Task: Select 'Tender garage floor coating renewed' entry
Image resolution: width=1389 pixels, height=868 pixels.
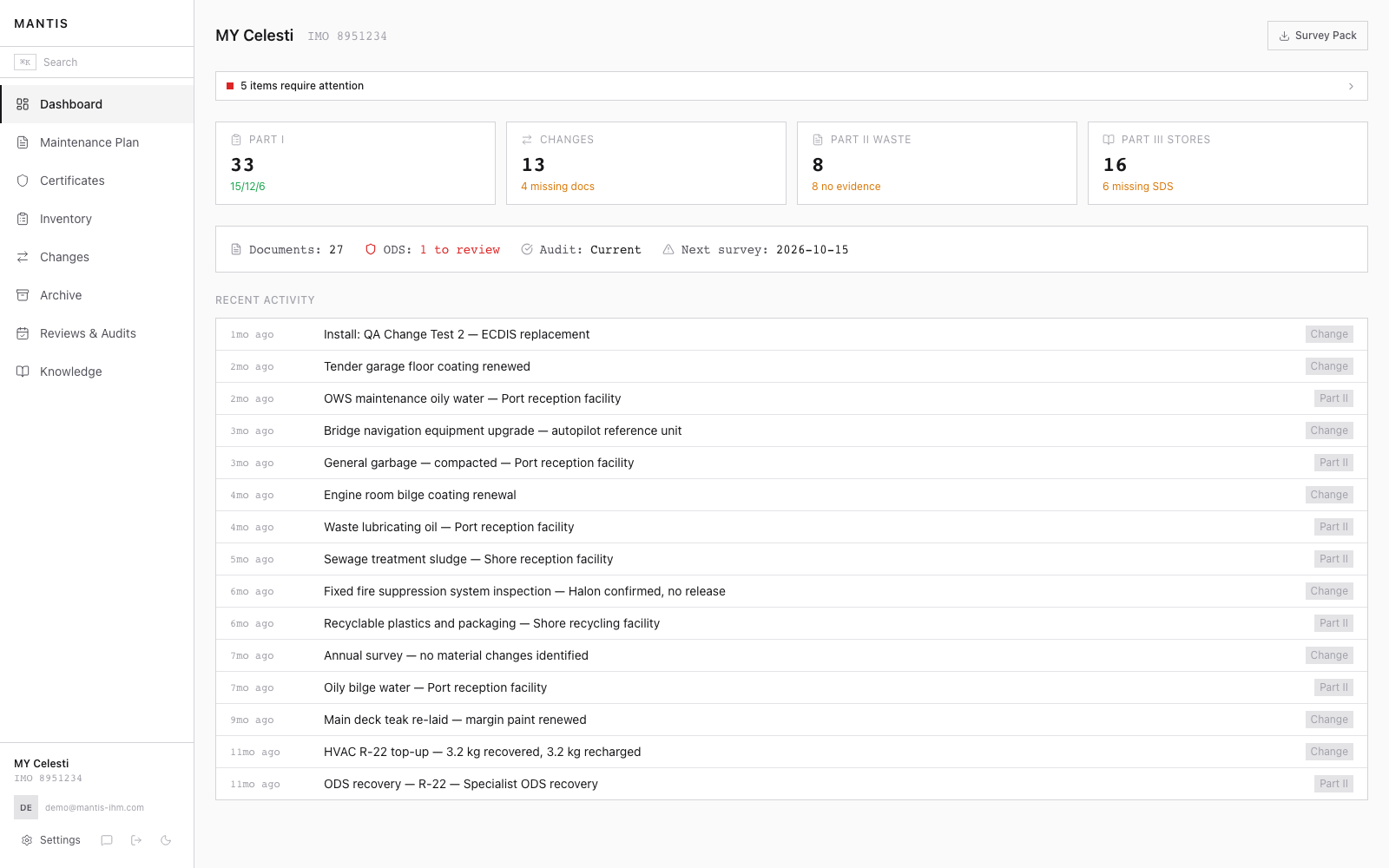Action: point(792,366)
